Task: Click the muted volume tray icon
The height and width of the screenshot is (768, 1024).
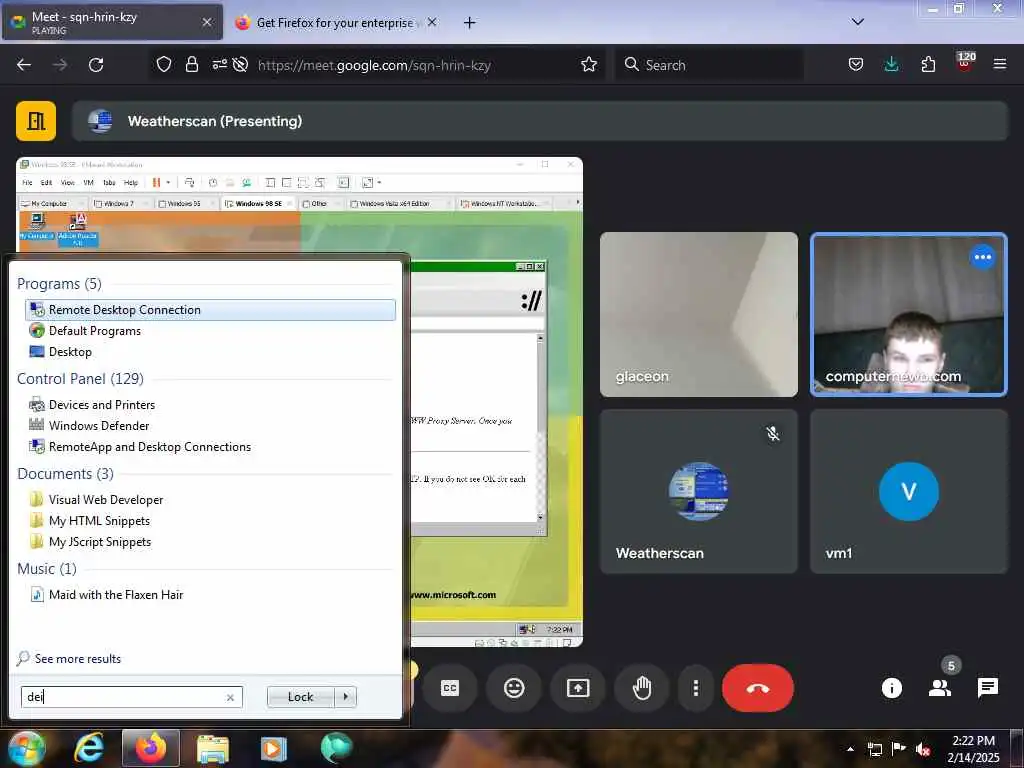Action: (923, 749)
